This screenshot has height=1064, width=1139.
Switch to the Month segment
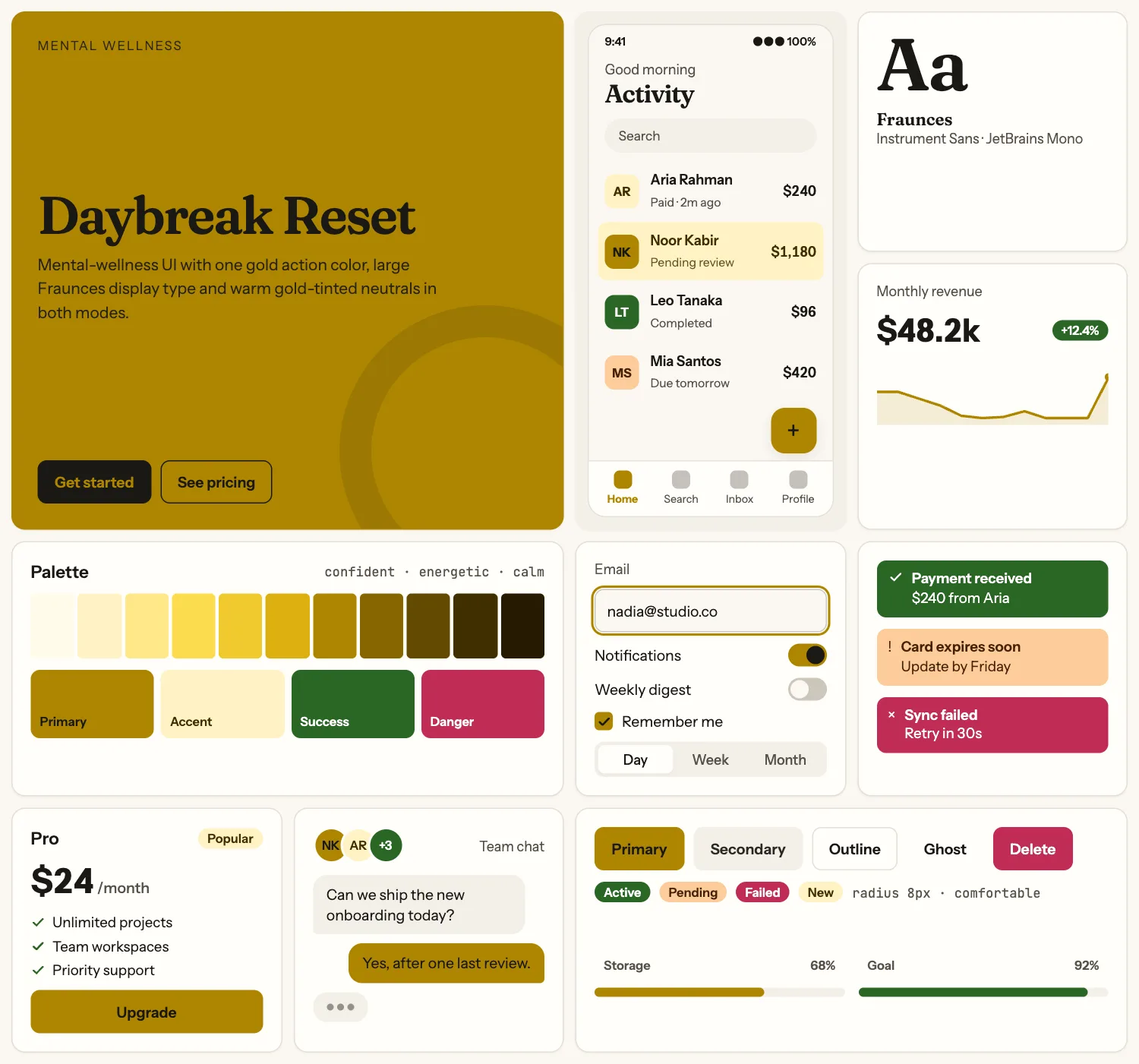coord(785,759)
